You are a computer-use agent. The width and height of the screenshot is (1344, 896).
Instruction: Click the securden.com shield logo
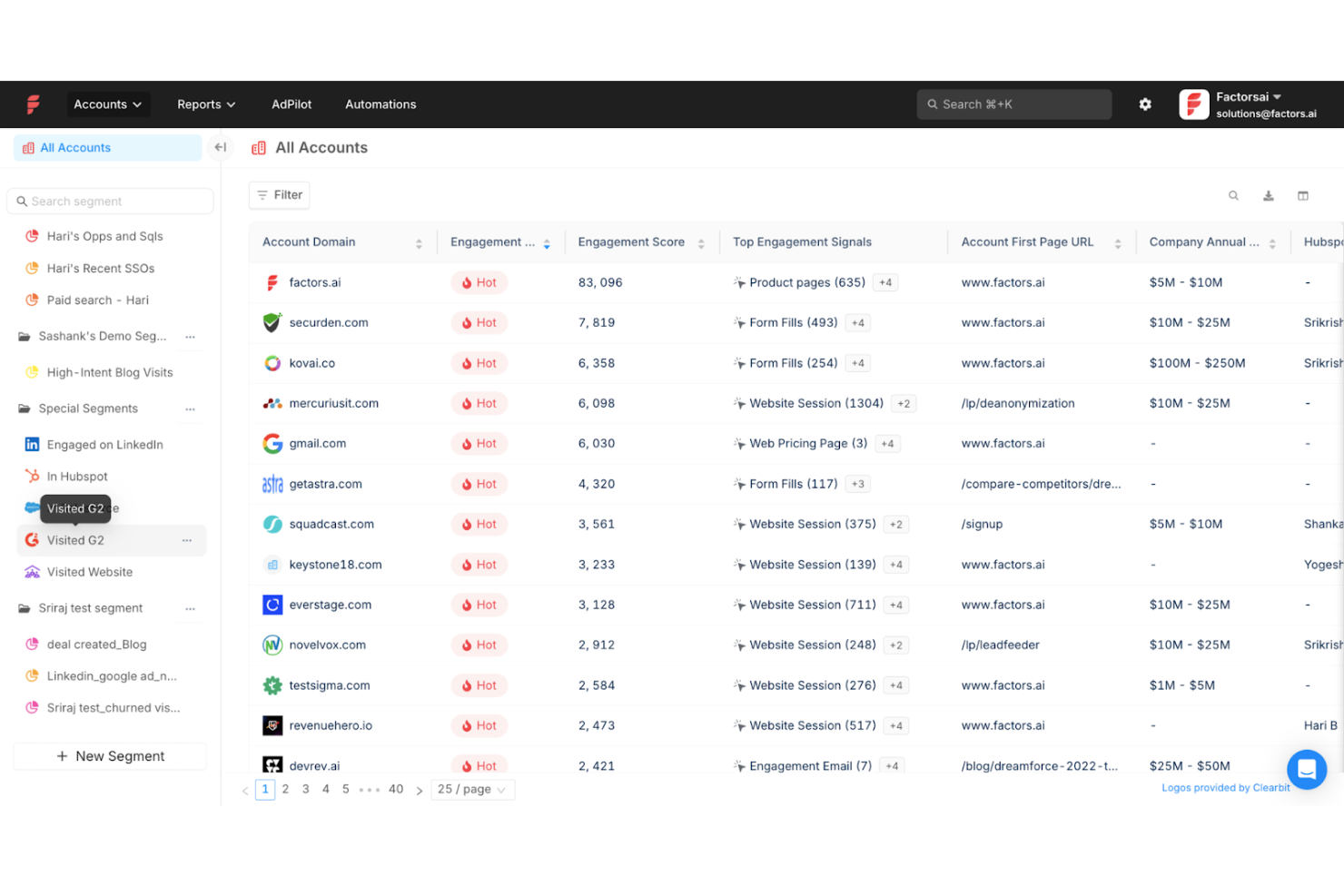[x=272, y=322]
